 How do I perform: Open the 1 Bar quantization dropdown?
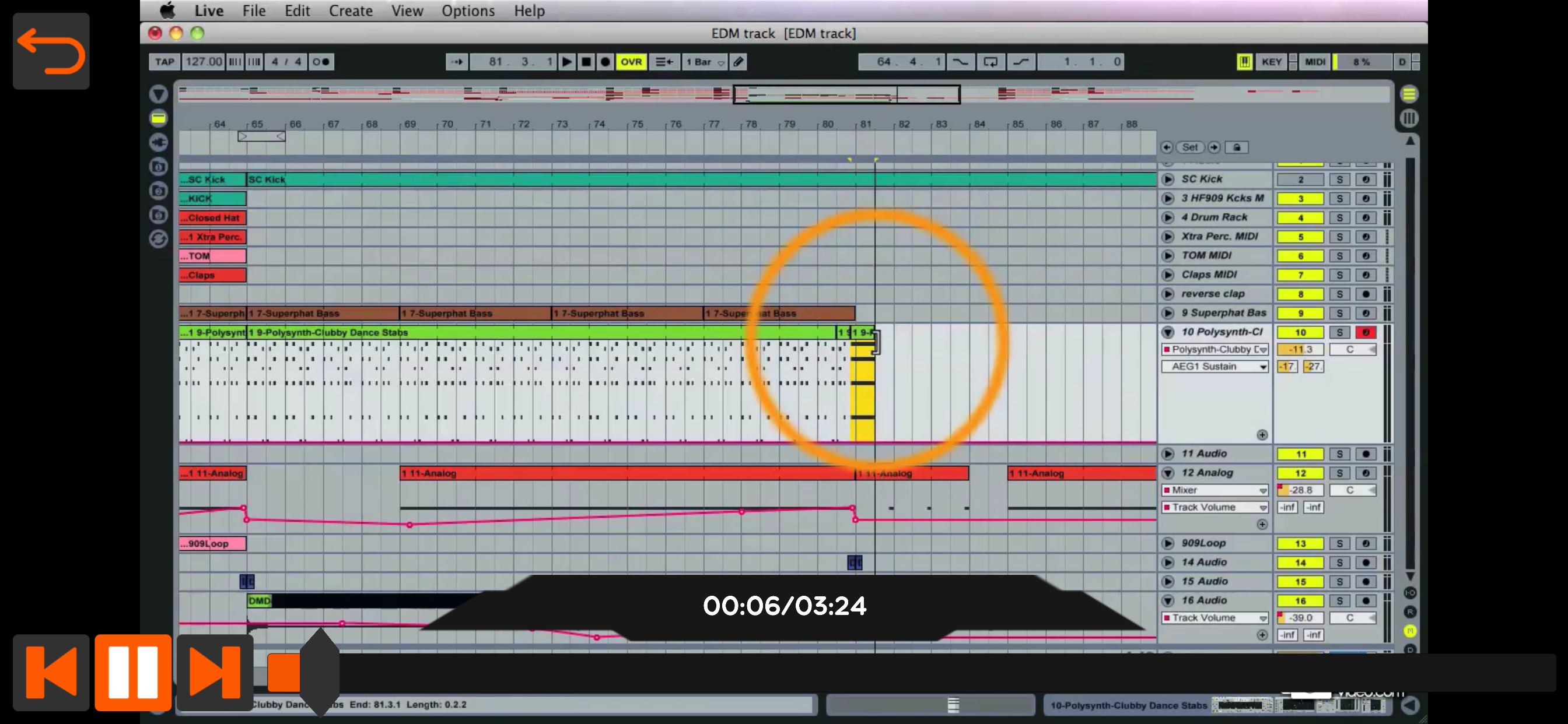704,61
